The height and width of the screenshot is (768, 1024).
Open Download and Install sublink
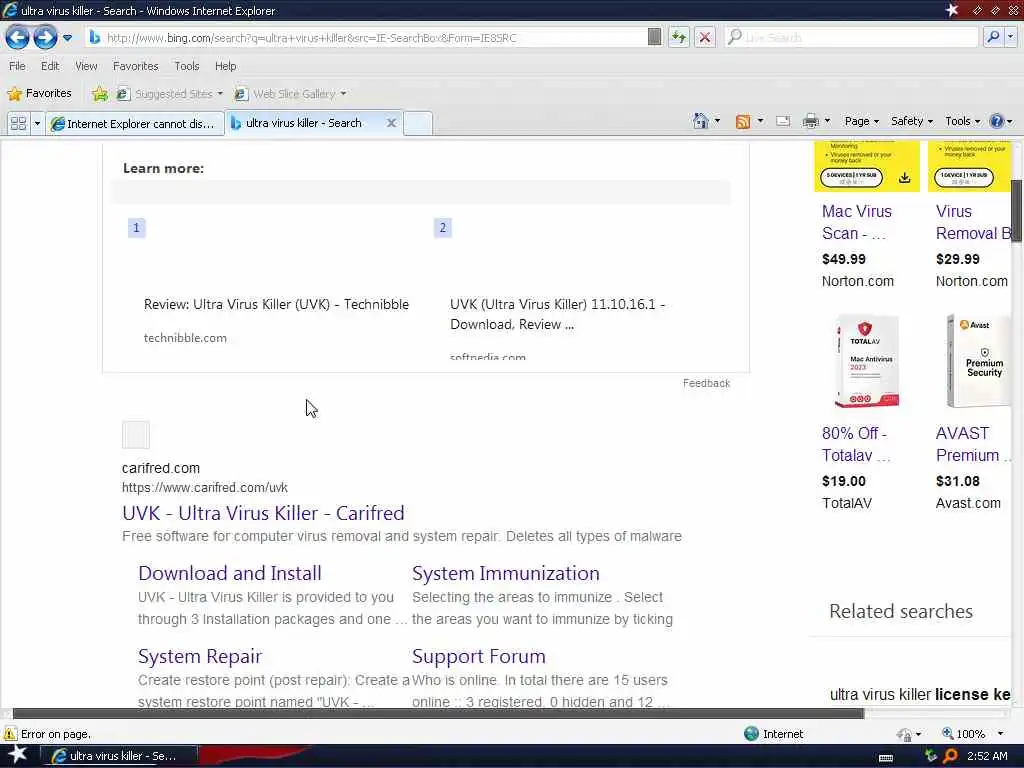[230, 573]
